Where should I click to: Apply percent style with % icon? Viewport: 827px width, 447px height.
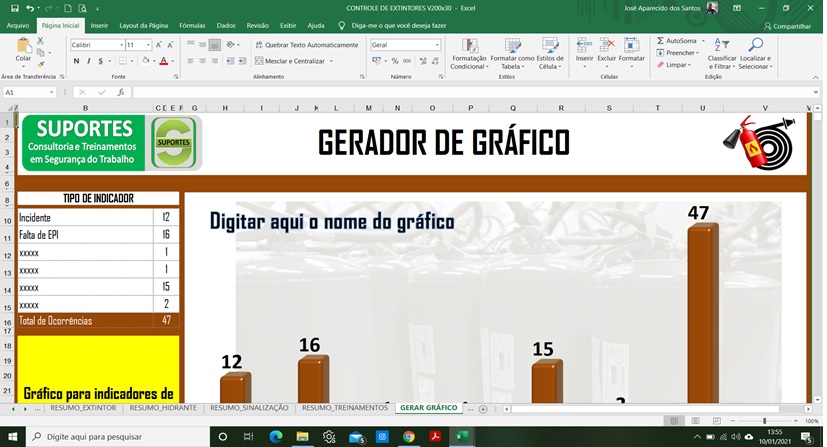click(x=395, y=61)
